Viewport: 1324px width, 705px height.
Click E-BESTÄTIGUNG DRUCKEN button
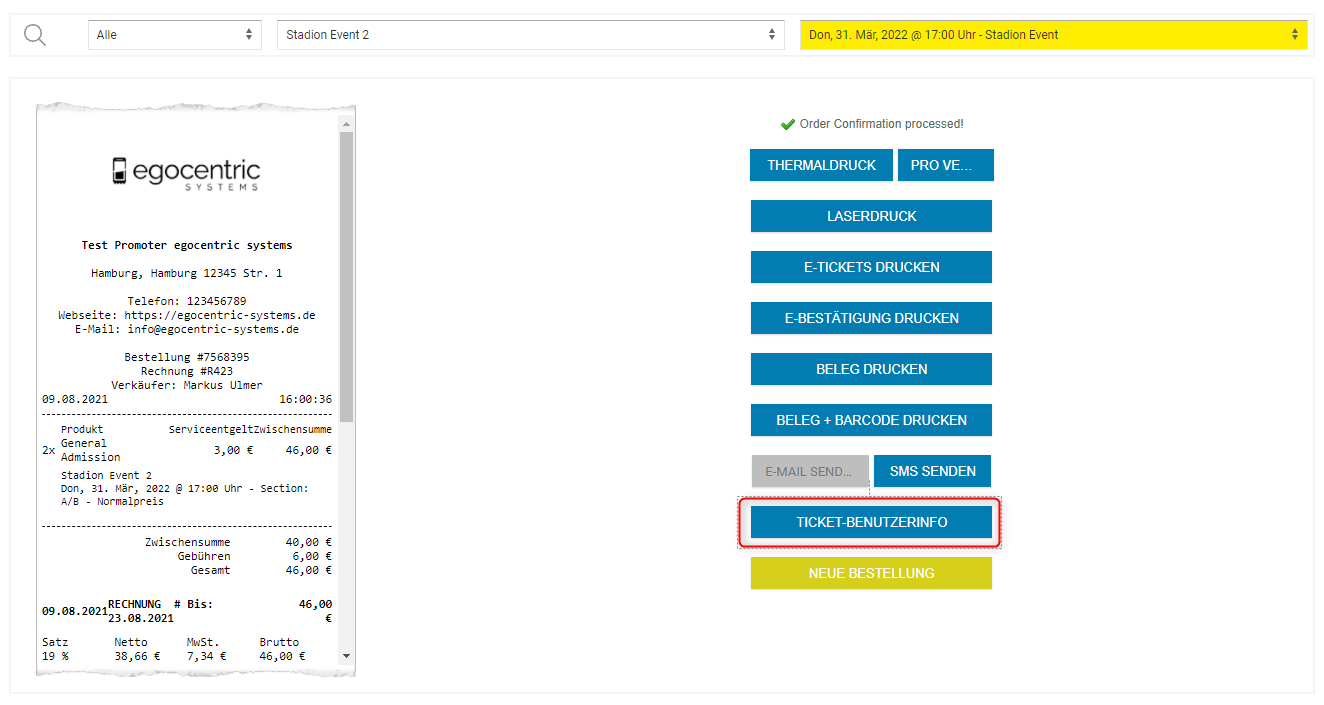[x=871, y=318]
